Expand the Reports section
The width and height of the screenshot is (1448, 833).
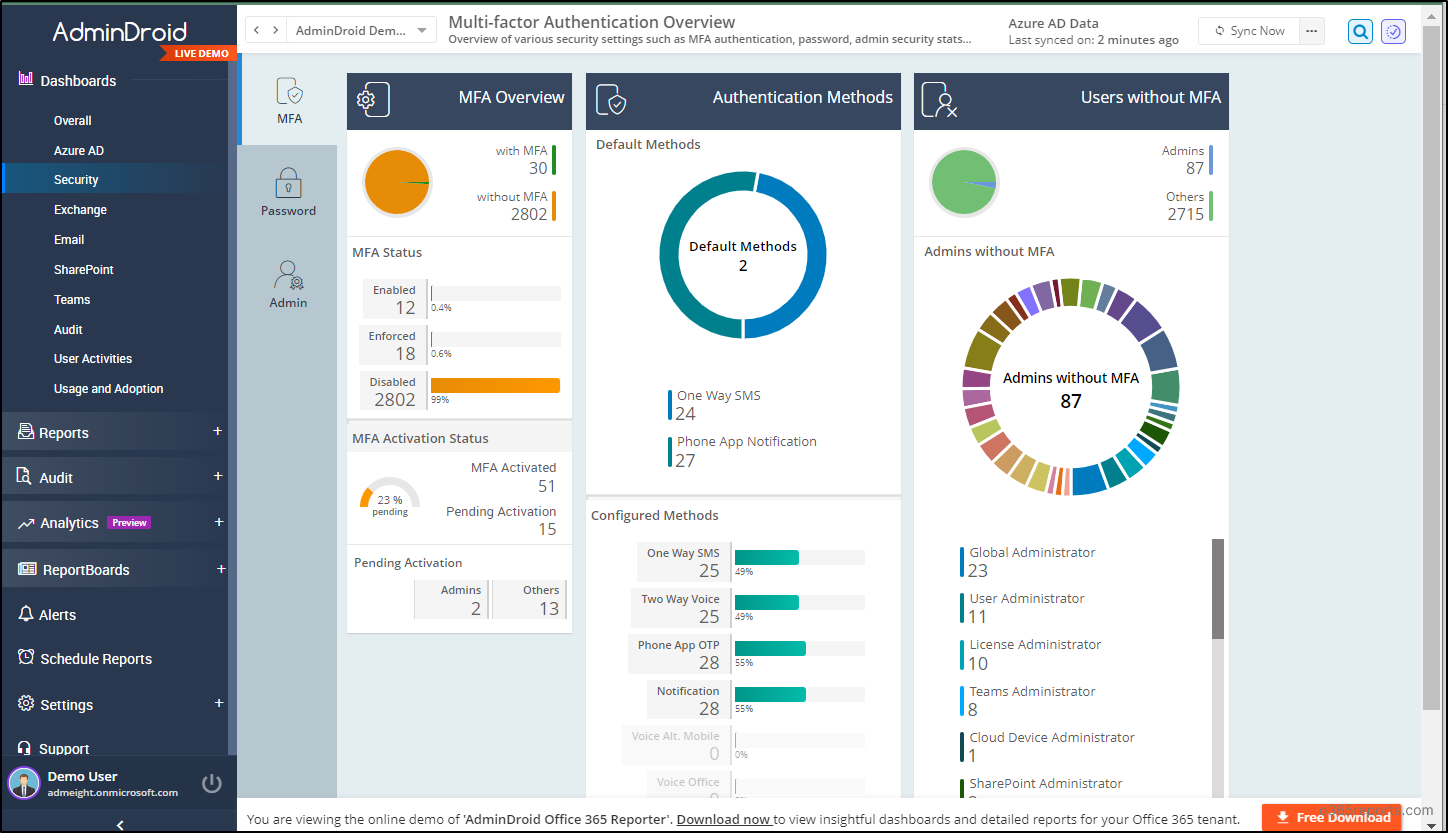pyautogui.click(x=218, y=431)
